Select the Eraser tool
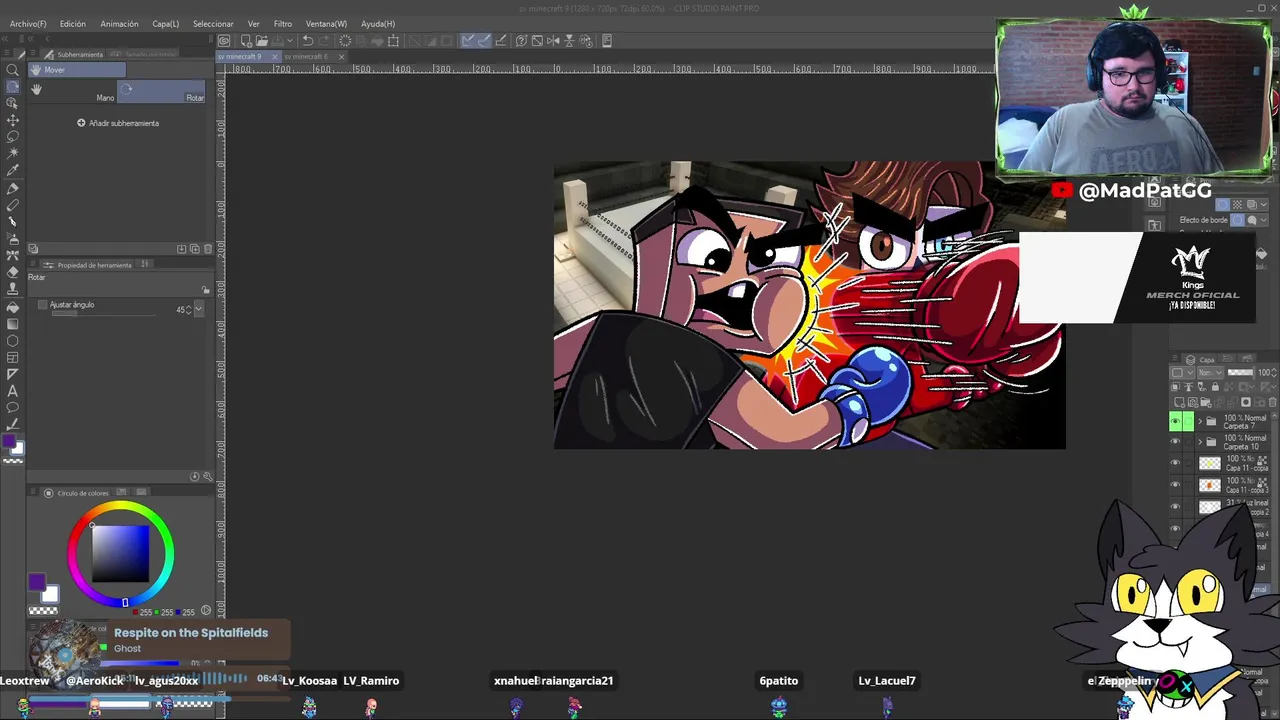This screenshot has width=1280, height=720. point(12,274)
